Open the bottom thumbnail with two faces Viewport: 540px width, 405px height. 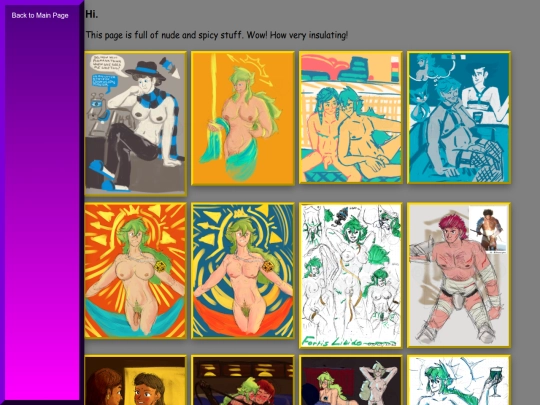coord(136,380)
